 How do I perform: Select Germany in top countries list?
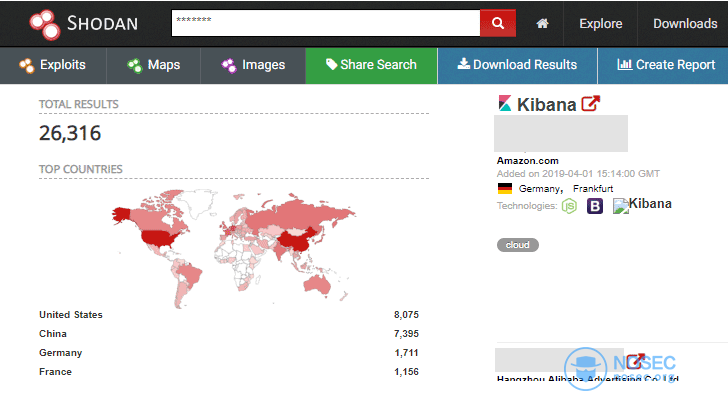click(x=60, y=353)
